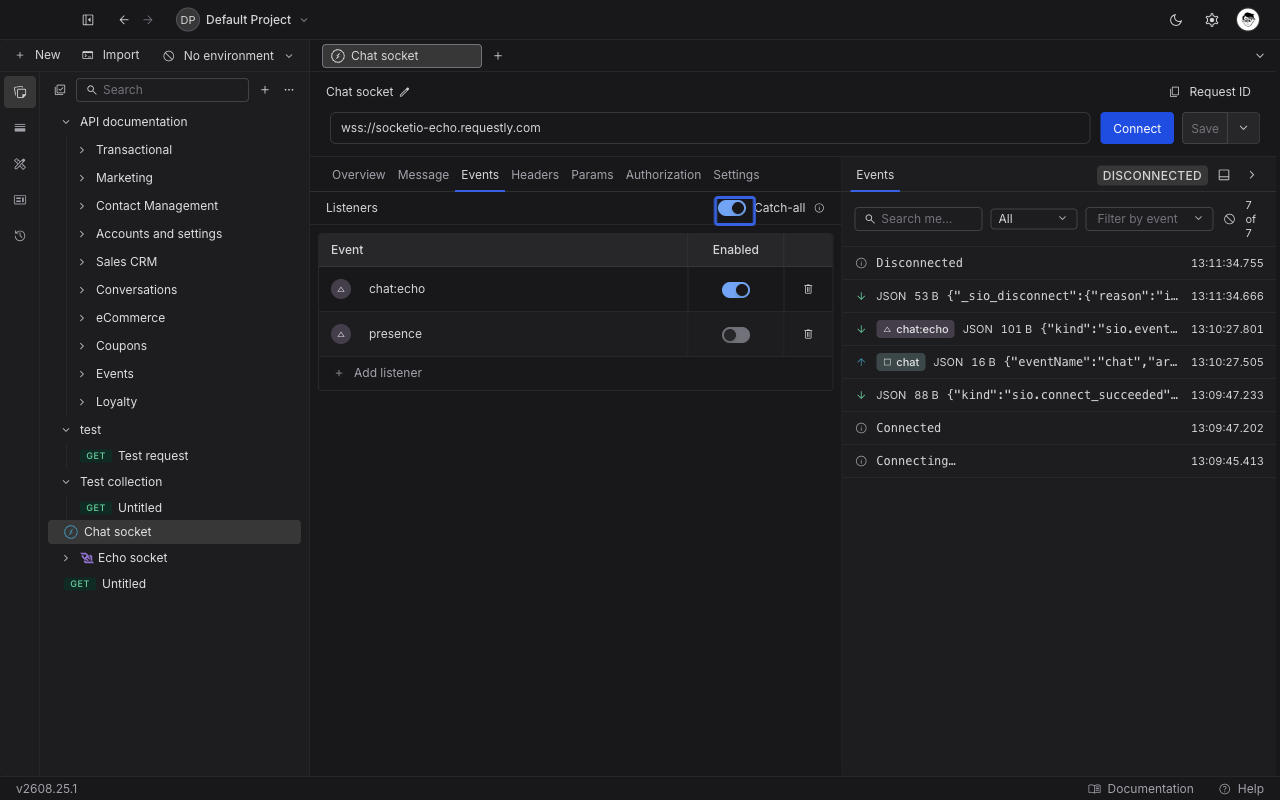
Task: Switch to the Settings tab
Action: point(736,175)
